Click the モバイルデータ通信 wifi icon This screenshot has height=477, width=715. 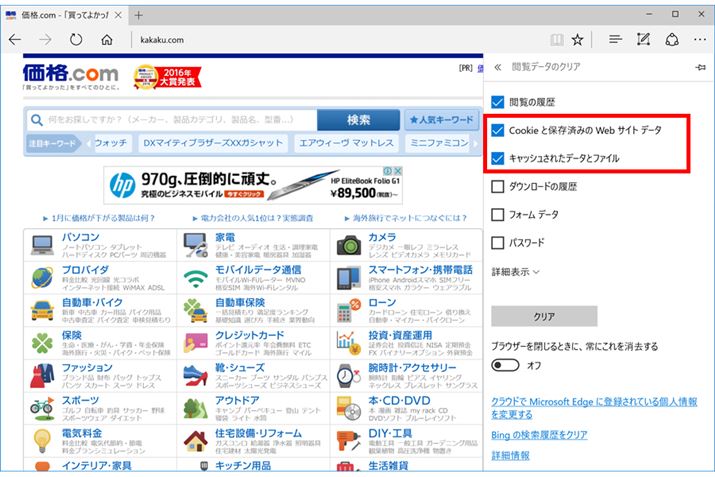196,279
